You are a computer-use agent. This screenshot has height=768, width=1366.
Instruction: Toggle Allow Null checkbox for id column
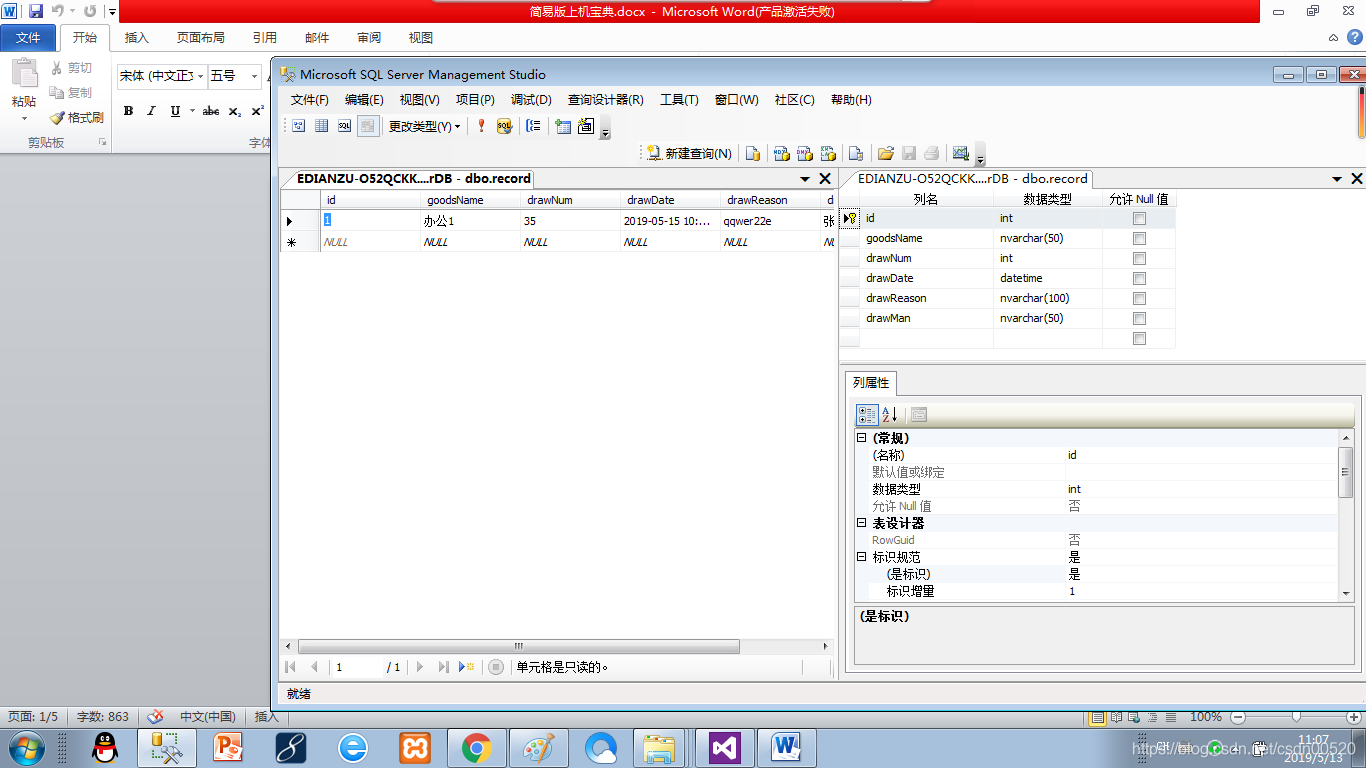1139,218
